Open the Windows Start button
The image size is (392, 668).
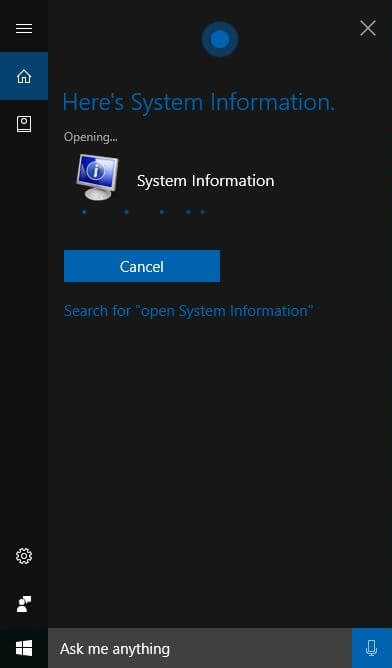point(24,648)
